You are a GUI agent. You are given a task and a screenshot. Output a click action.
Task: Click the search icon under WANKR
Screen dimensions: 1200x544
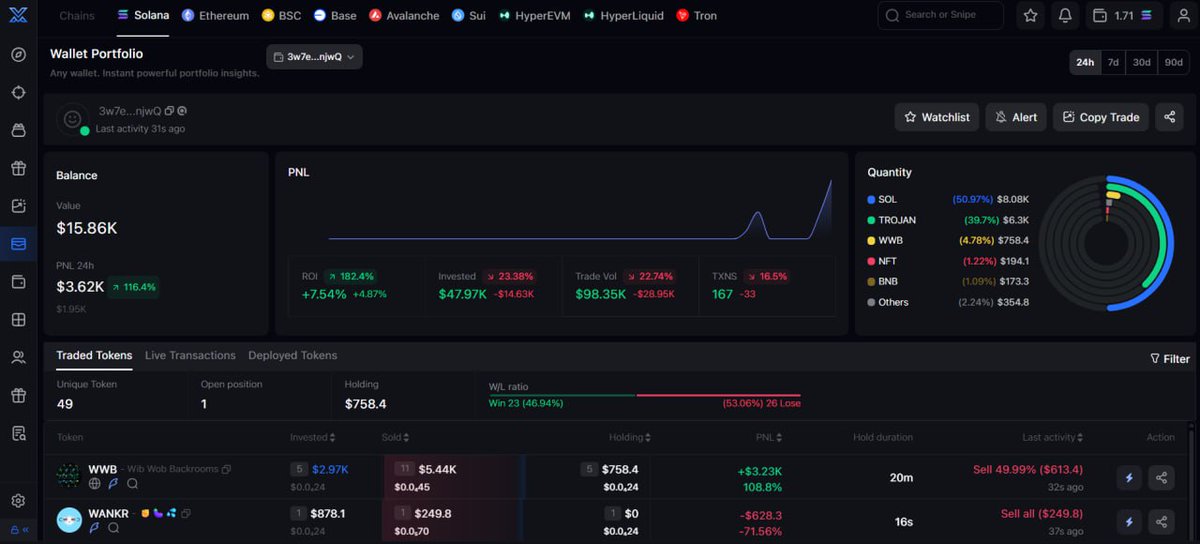pyautogui.click(x=113, y=528)
